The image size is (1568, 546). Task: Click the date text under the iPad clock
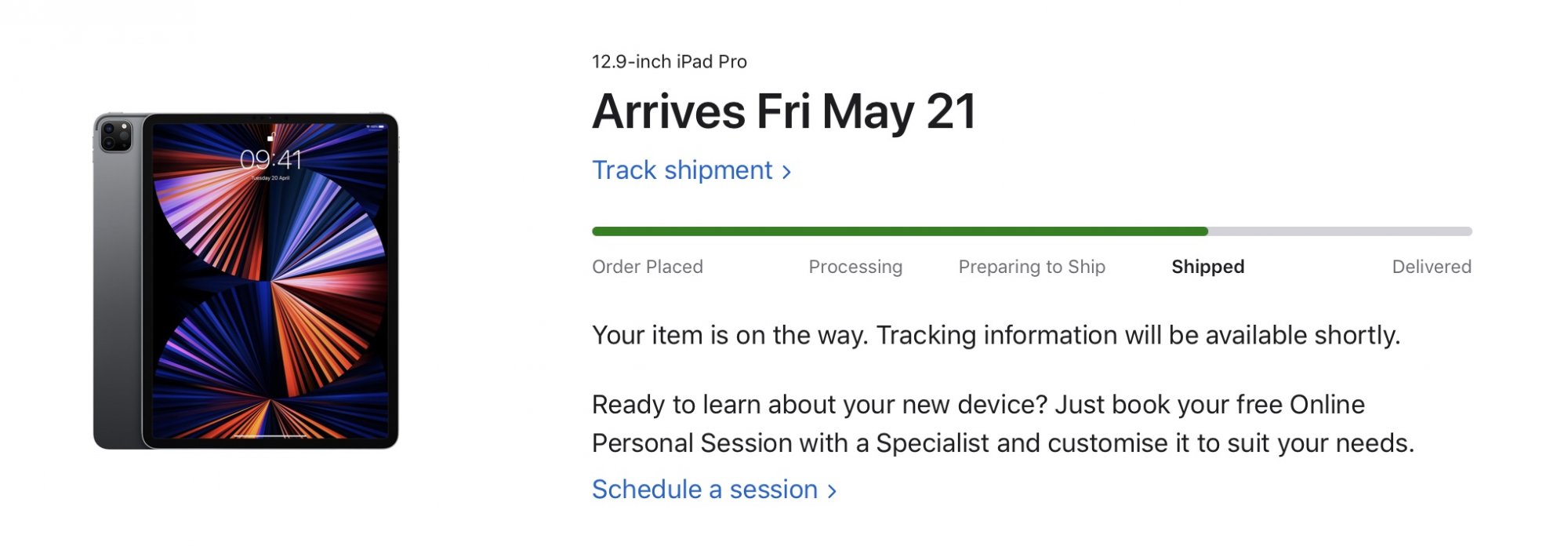point(270,178)
